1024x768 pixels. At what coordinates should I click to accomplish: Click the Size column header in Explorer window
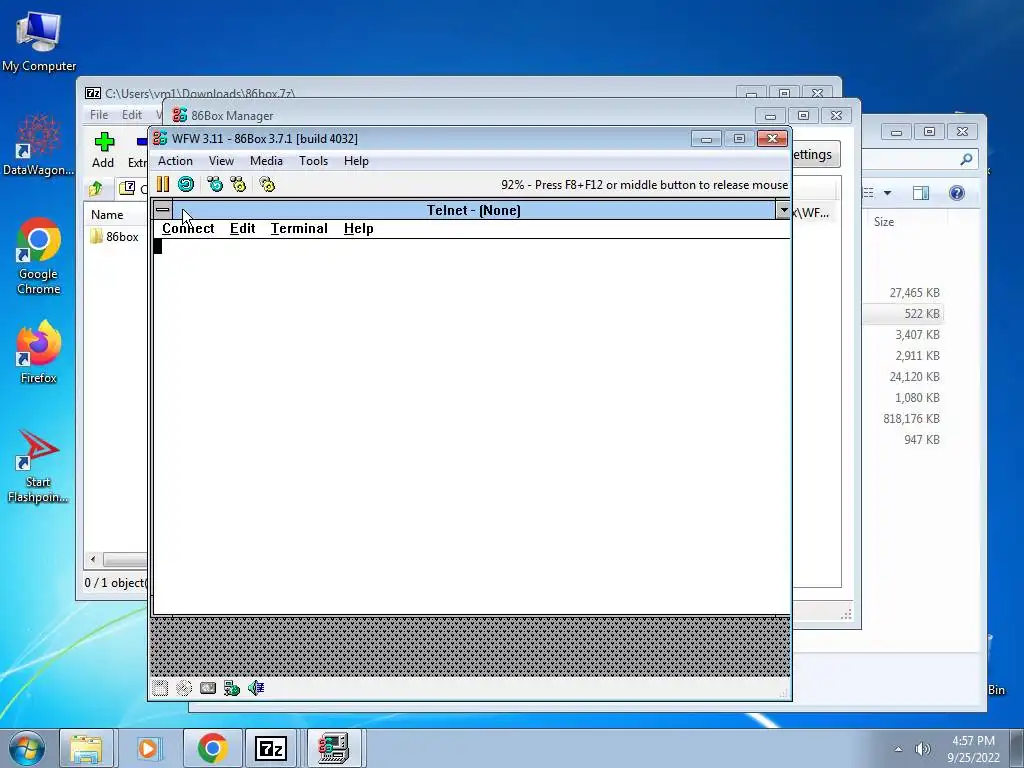[884, 222]
